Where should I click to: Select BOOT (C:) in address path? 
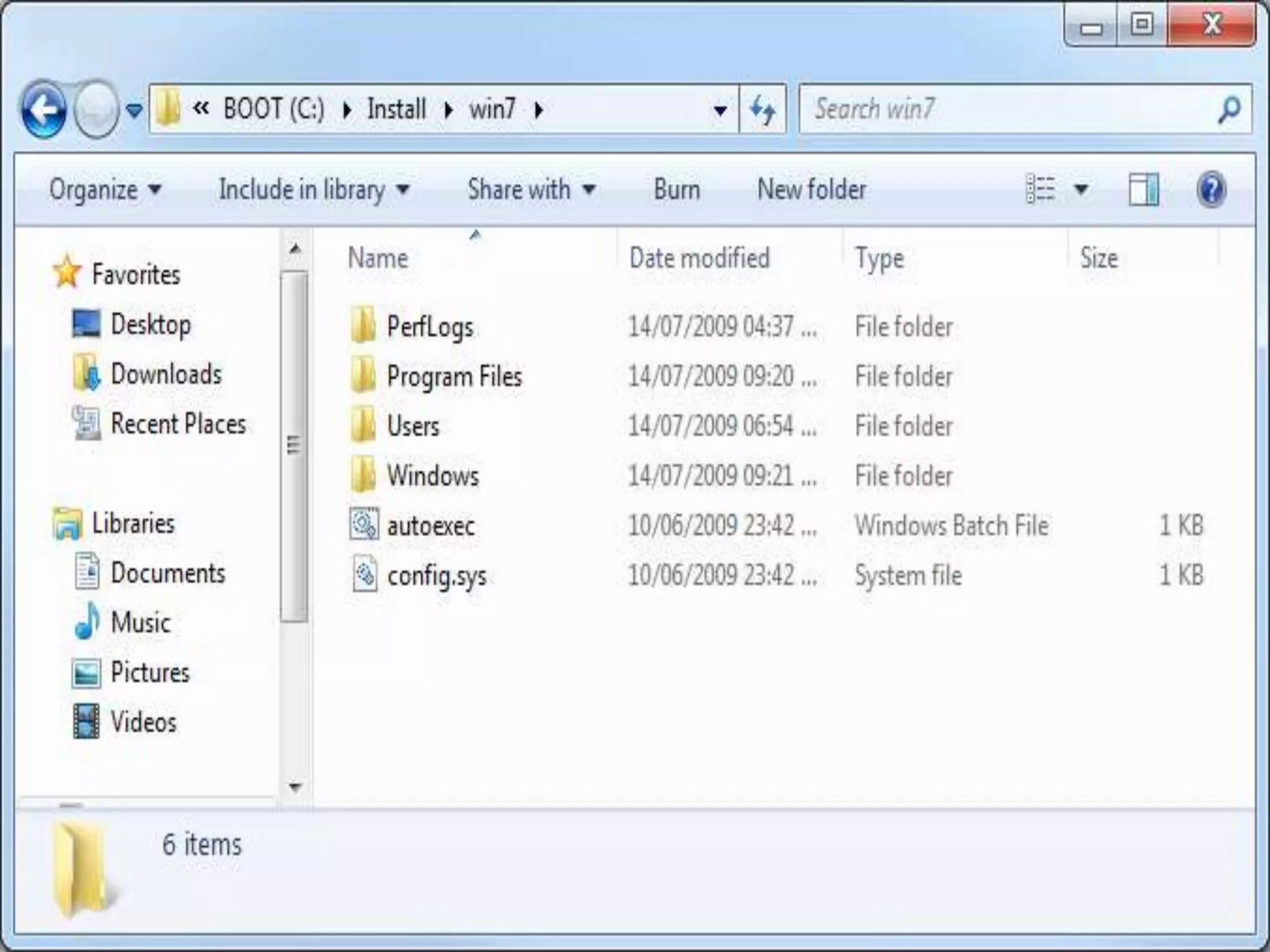click(274, 109)
